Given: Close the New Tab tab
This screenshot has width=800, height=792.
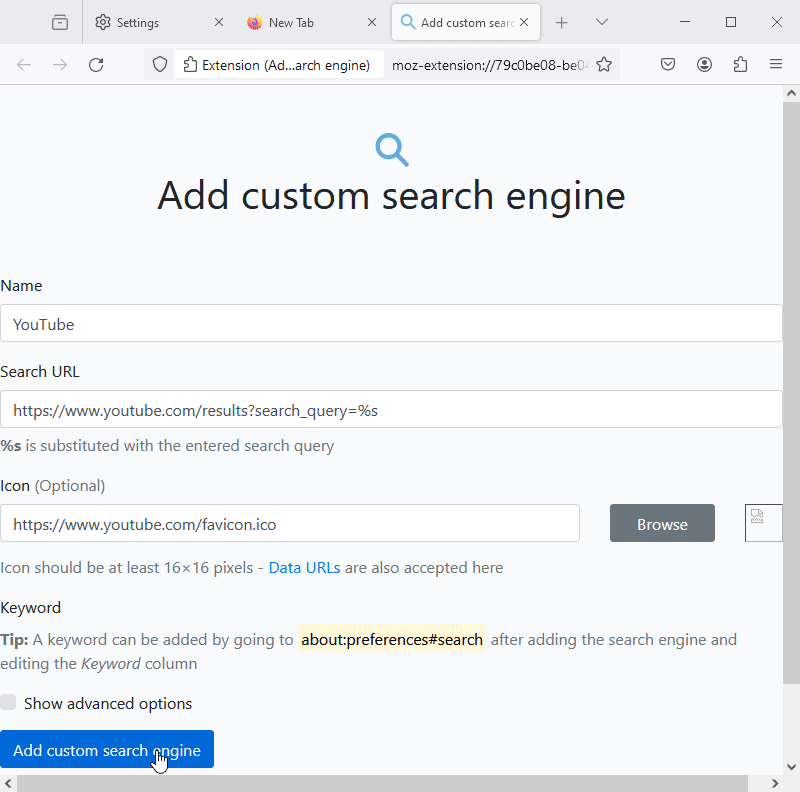Looking at the screenshot, I should pyautogui.click(x=372, y=22).
